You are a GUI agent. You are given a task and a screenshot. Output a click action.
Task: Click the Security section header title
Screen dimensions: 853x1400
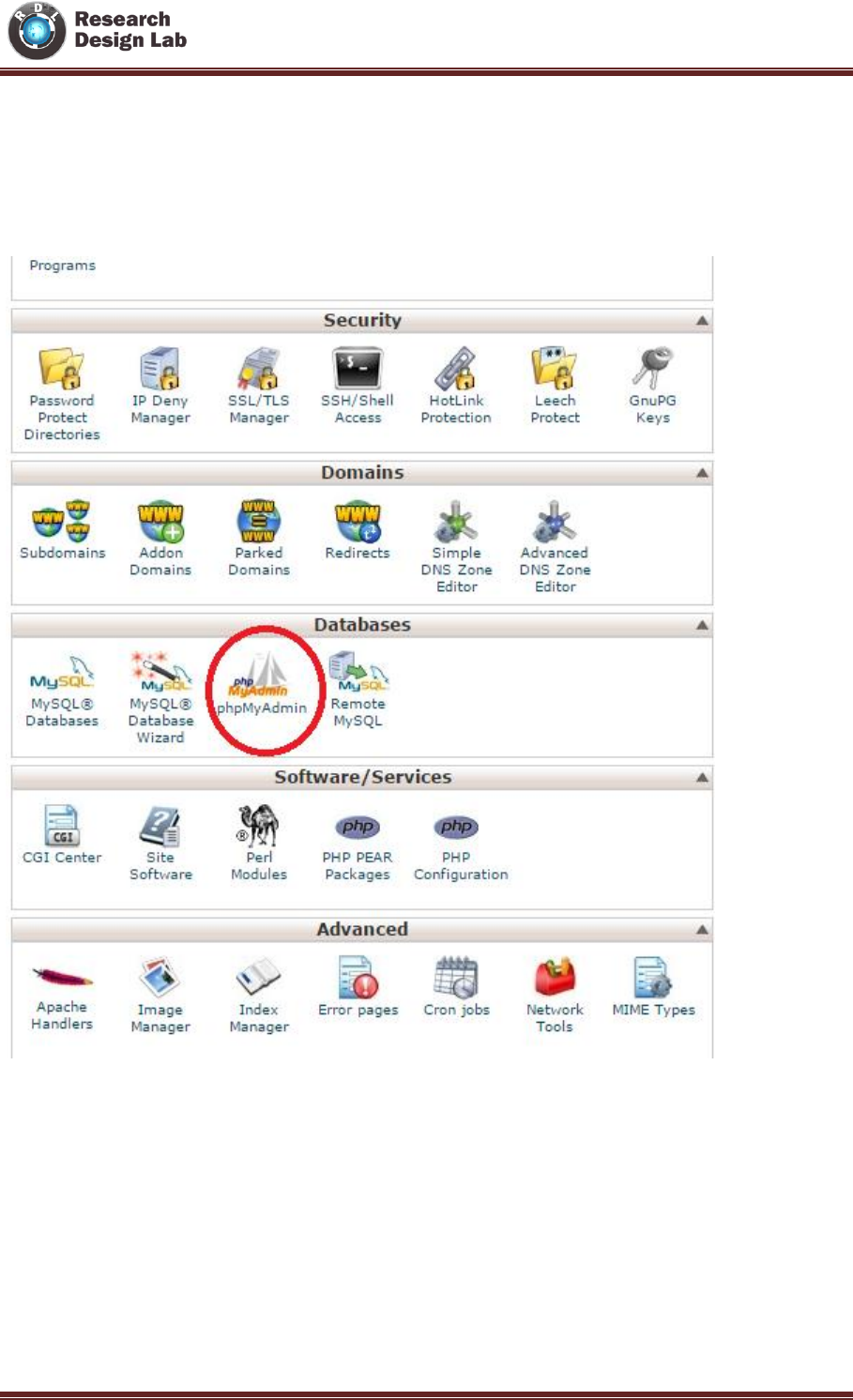[x=362, y=320]
